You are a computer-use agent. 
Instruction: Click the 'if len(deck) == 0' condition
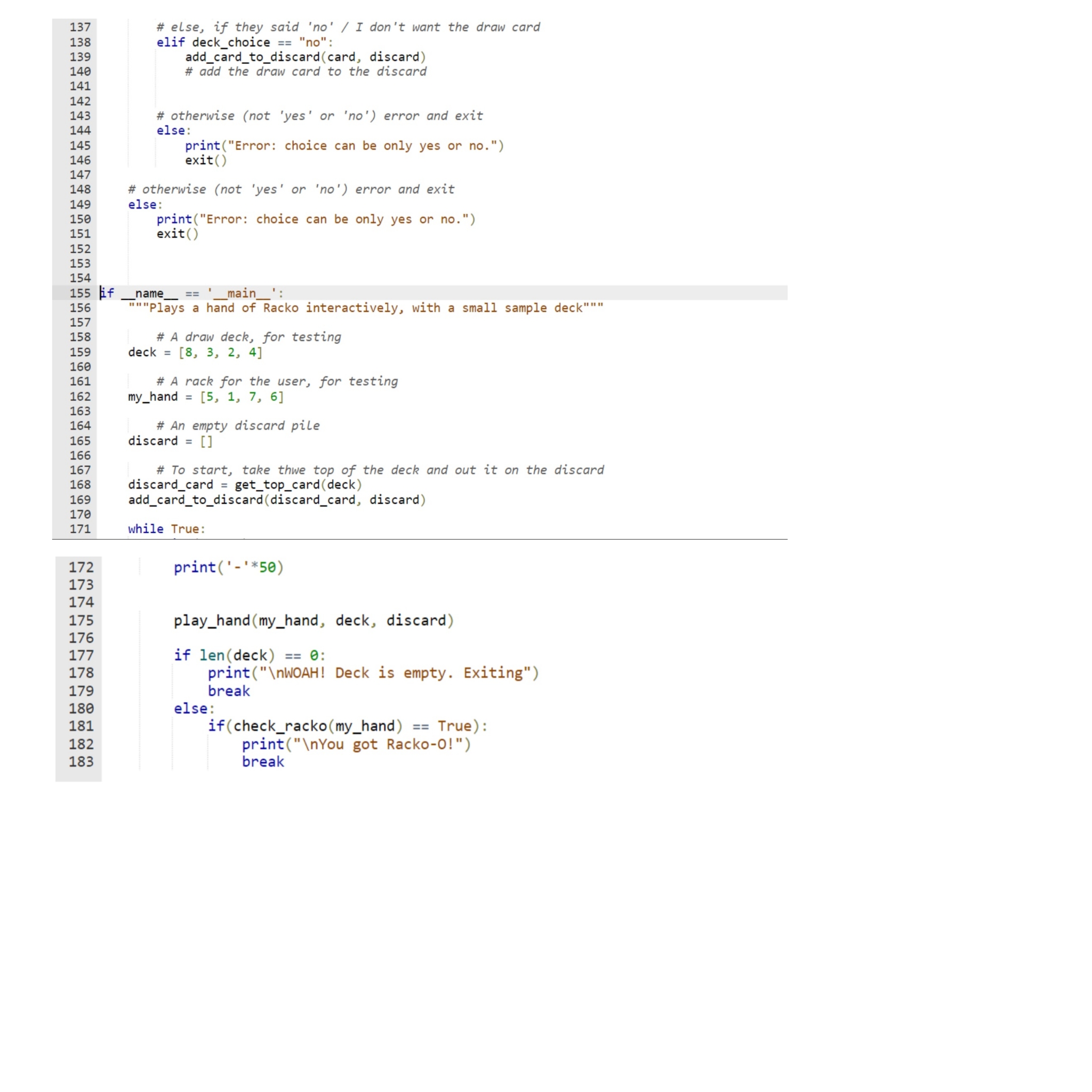click(249, 655)
